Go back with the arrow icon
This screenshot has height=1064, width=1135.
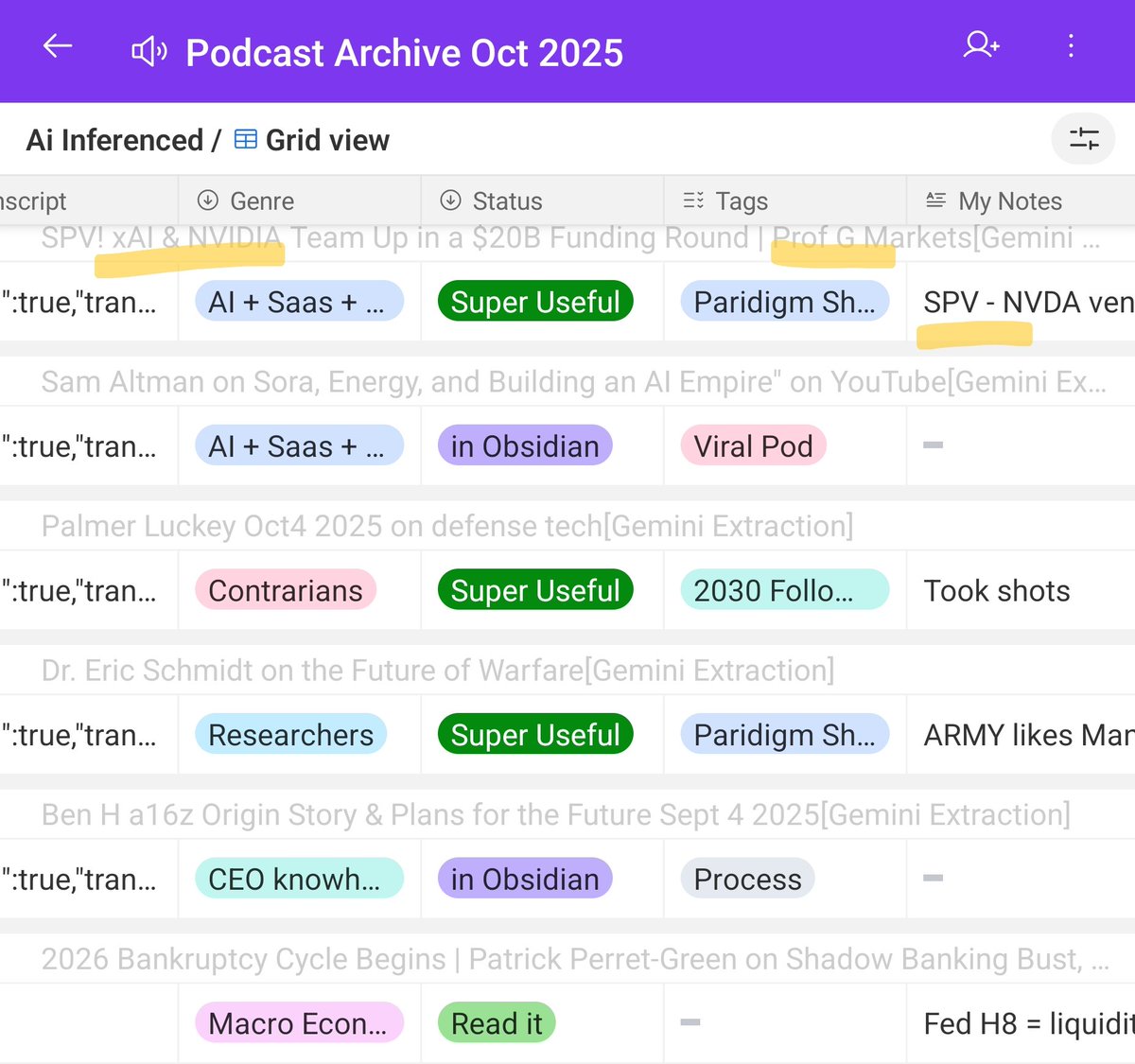click(x=58, y=46)
